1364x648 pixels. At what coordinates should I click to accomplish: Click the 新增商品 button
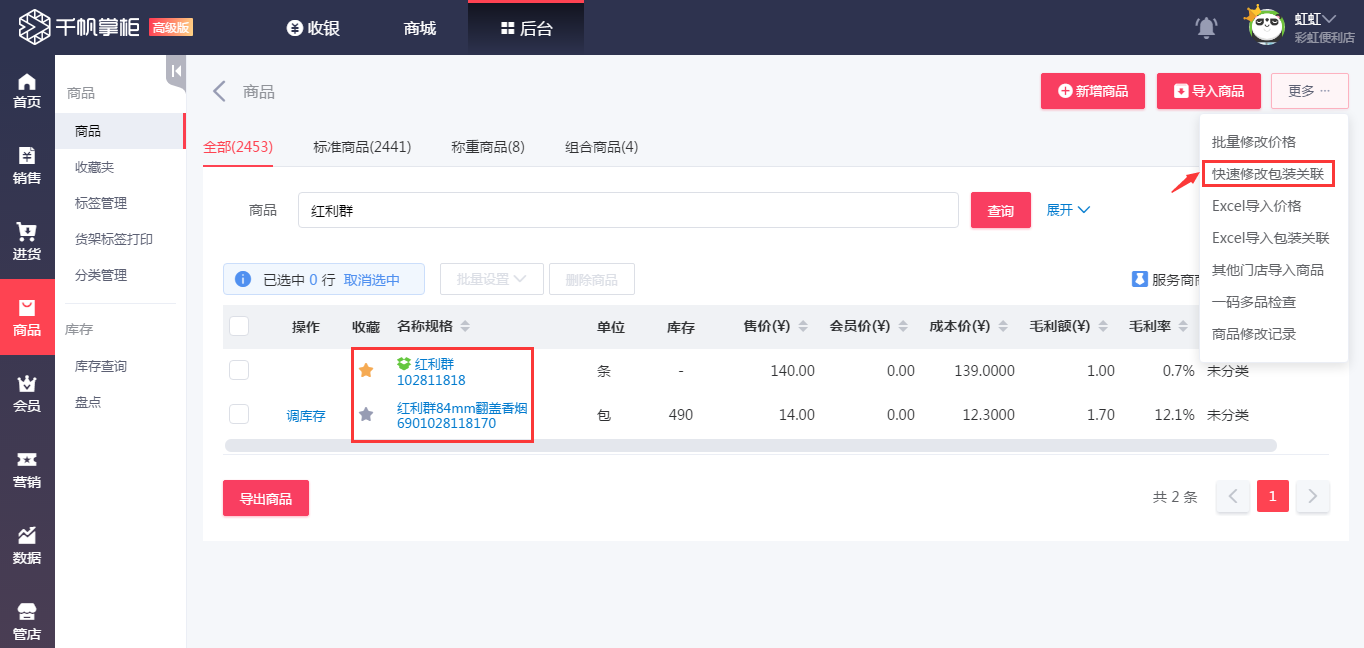pos(1092,90)
